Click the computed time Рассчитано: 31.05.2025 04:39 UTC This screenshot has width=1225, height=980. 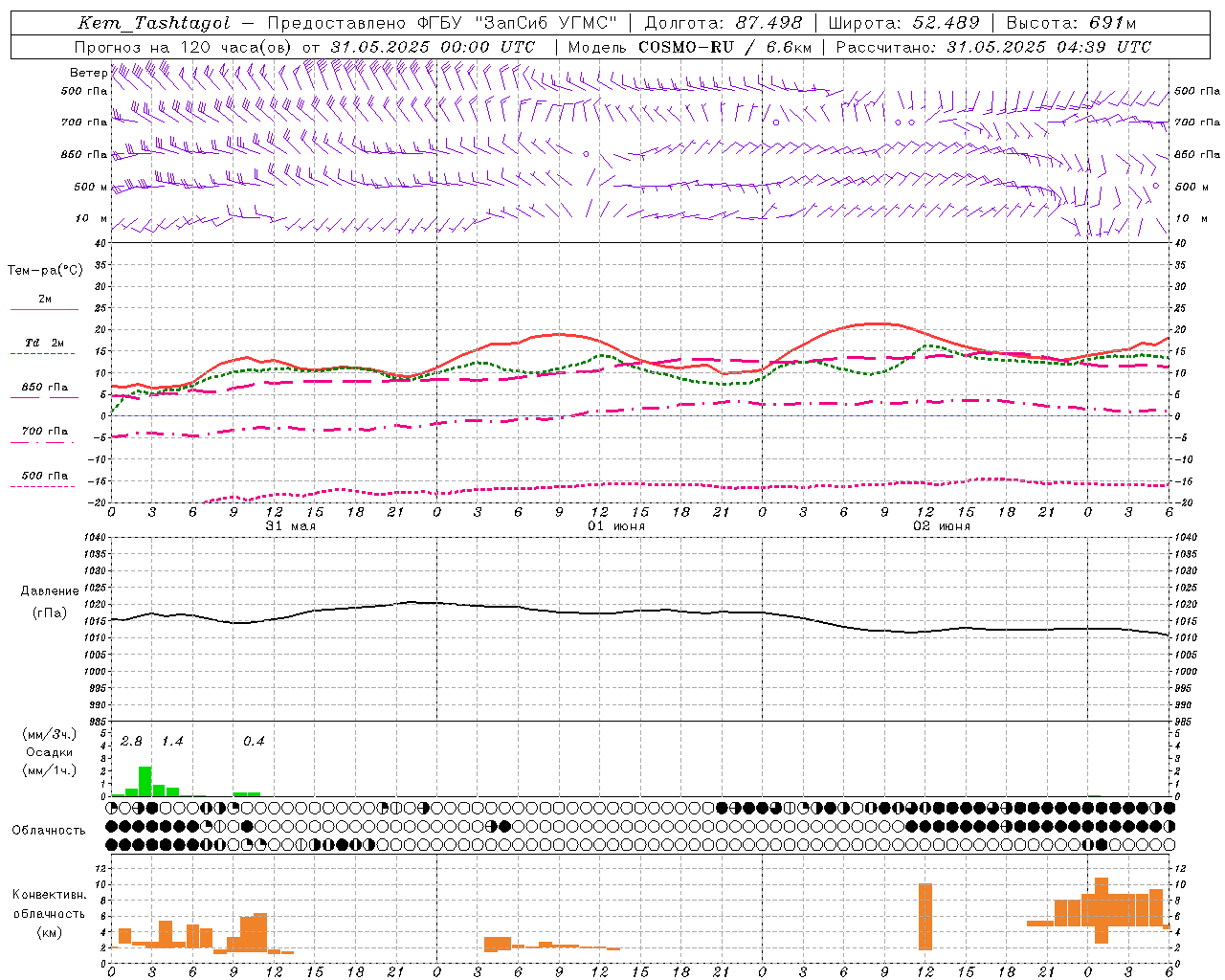click(x=993, y=47)
